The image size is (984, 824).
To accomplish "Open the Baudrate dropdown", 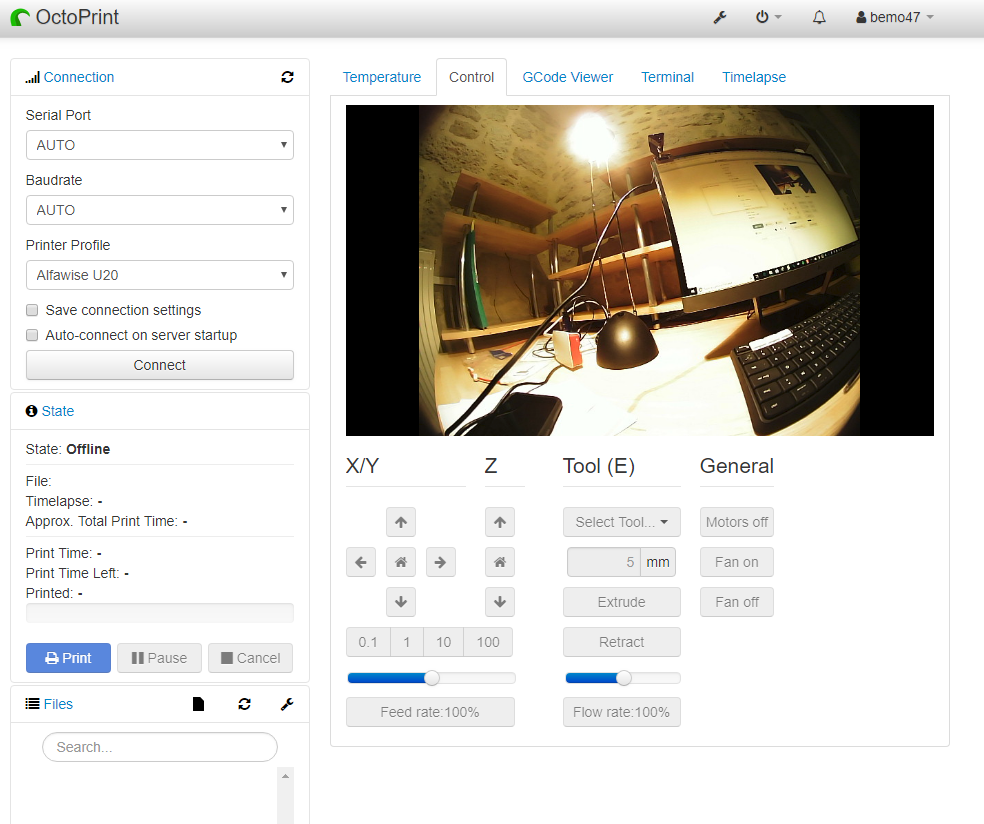I will pyautogui.click(x=159, y=210).
